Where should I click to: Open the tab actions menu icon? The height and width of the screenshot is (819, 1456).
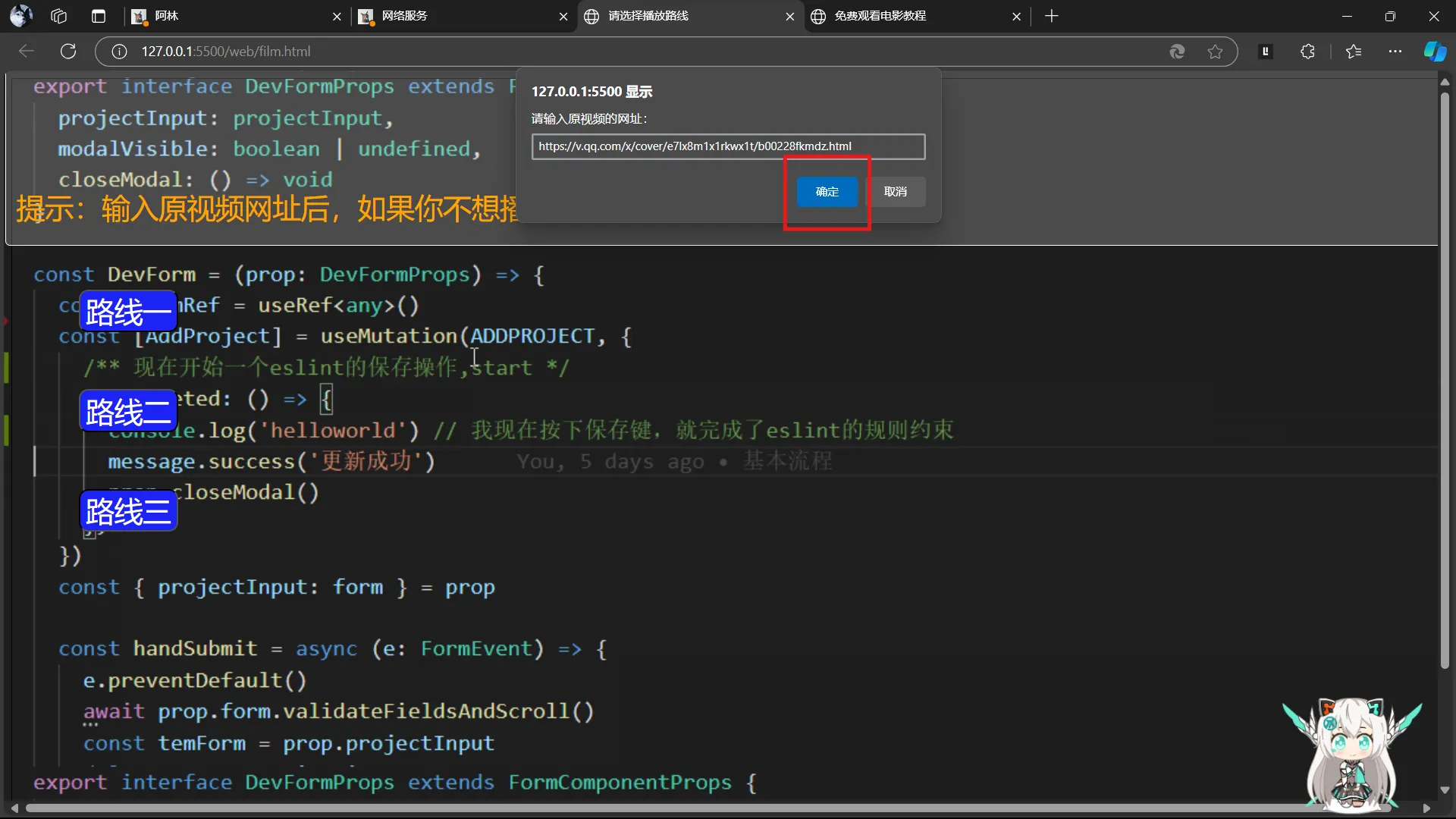(99, 16)
